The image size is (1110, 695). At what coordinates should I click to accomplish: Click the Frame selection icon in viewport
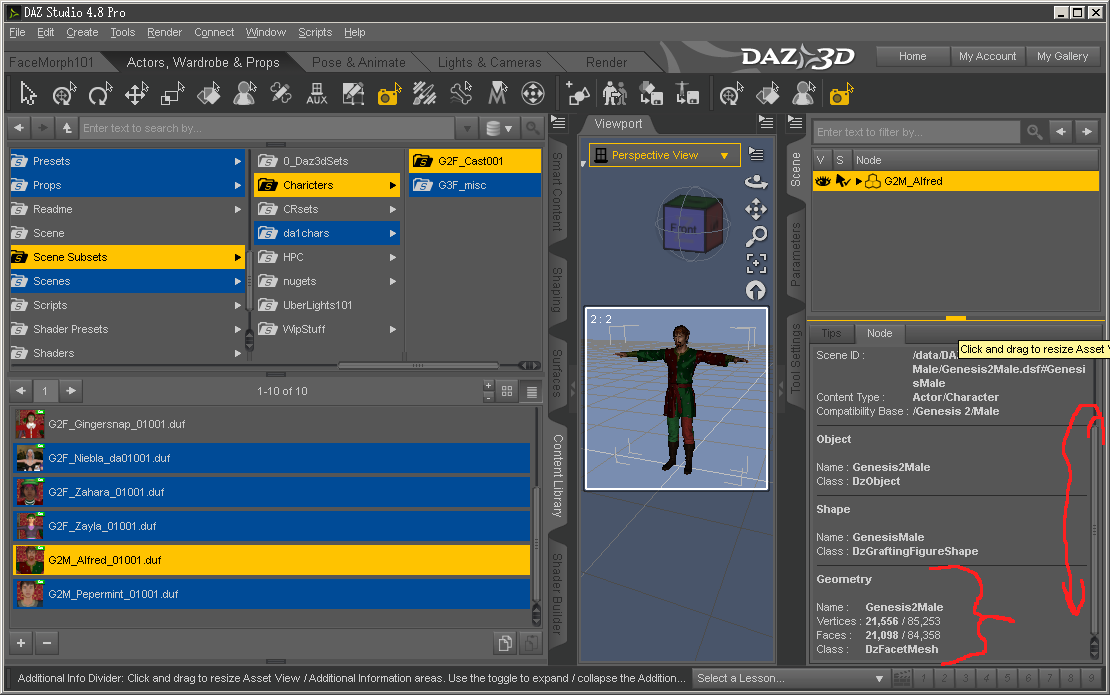coord(756,263)
